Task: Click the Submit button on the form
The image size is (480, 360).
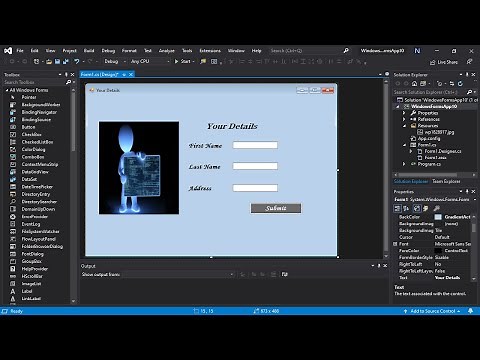Action: tap(276, 208)
